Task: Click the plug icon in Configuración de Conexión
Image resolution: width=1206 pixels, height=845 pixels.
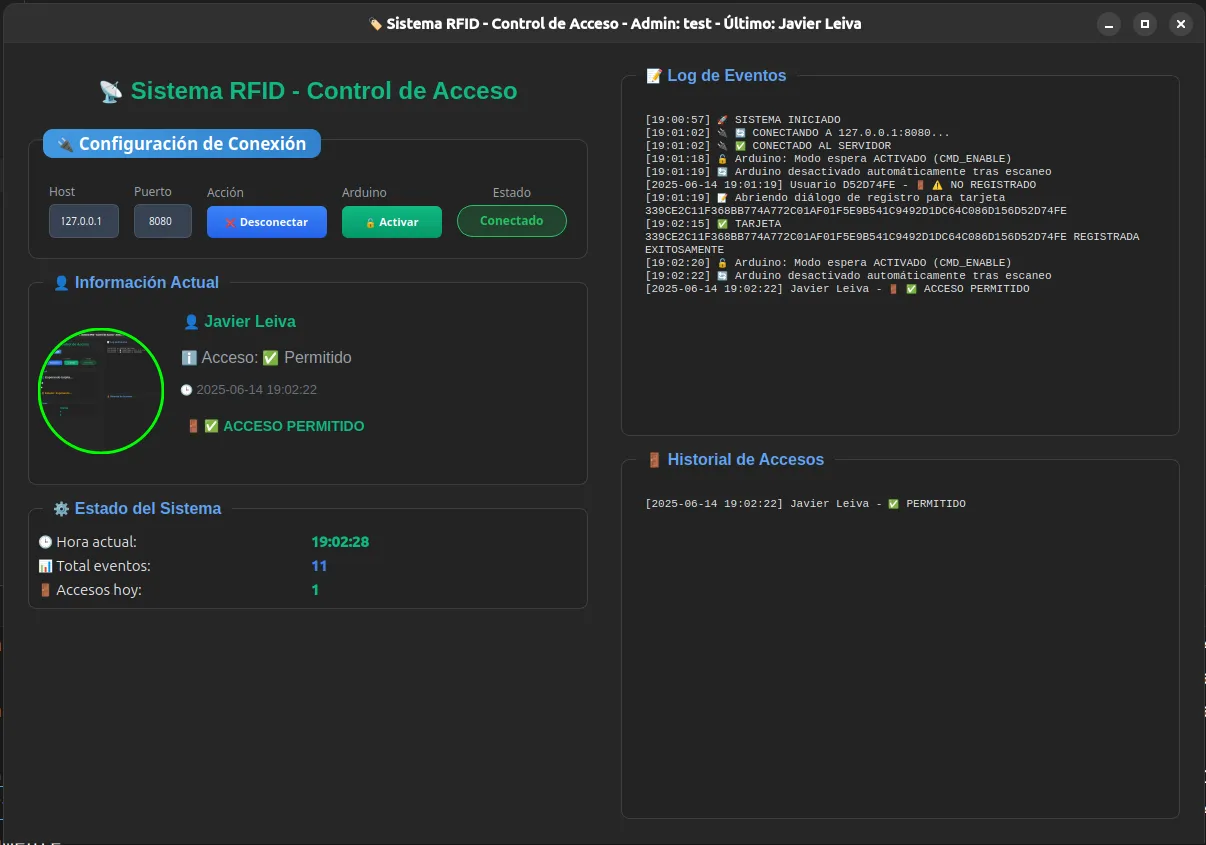Action: [65, 144]
